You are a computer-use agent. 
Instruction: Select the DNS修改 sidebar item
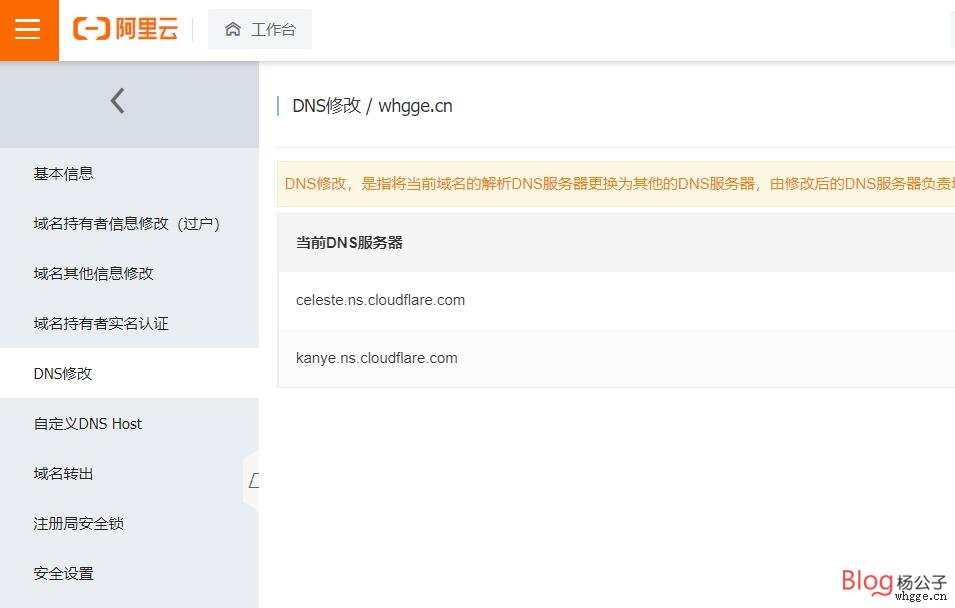(63, 374)
